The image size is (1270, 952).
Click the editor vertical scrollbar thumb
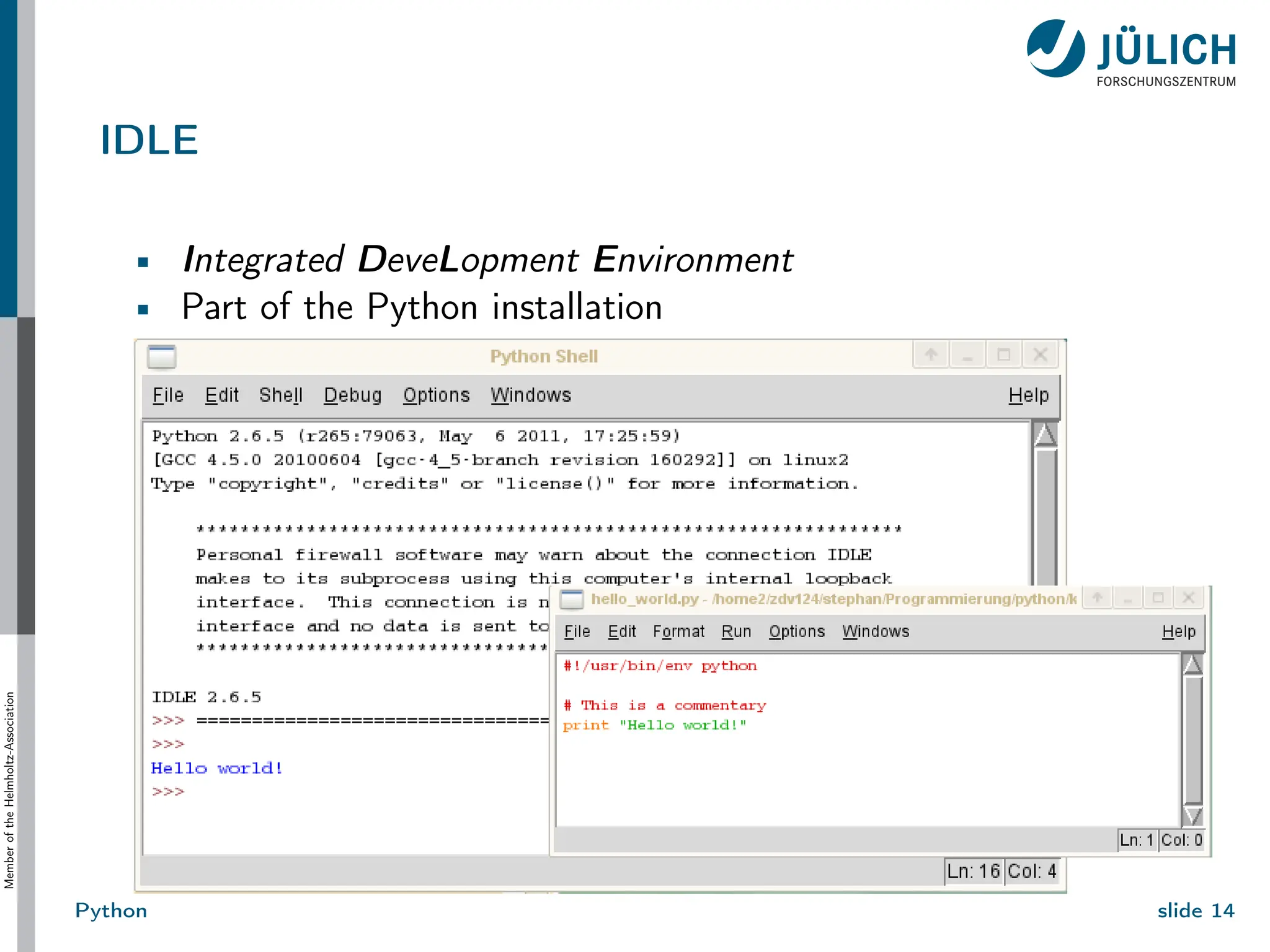(x=1193, y=740)
